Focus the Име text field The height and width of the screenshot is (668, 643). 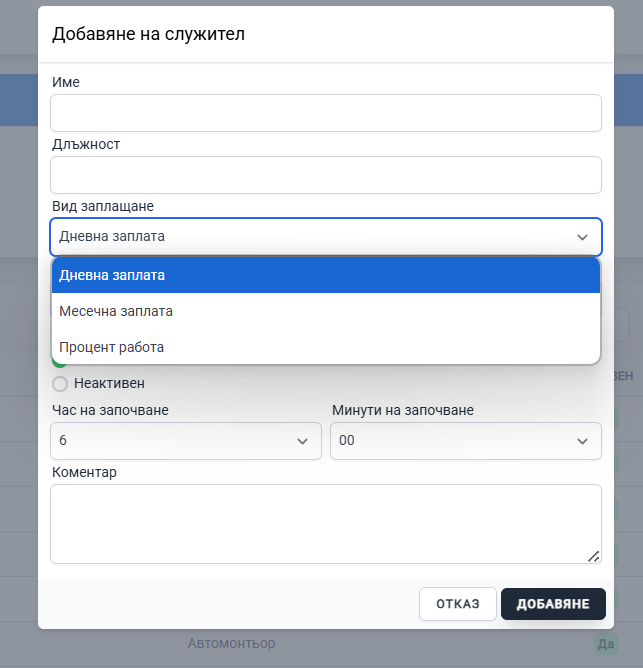pyautogui.click(x=325, y=113)
